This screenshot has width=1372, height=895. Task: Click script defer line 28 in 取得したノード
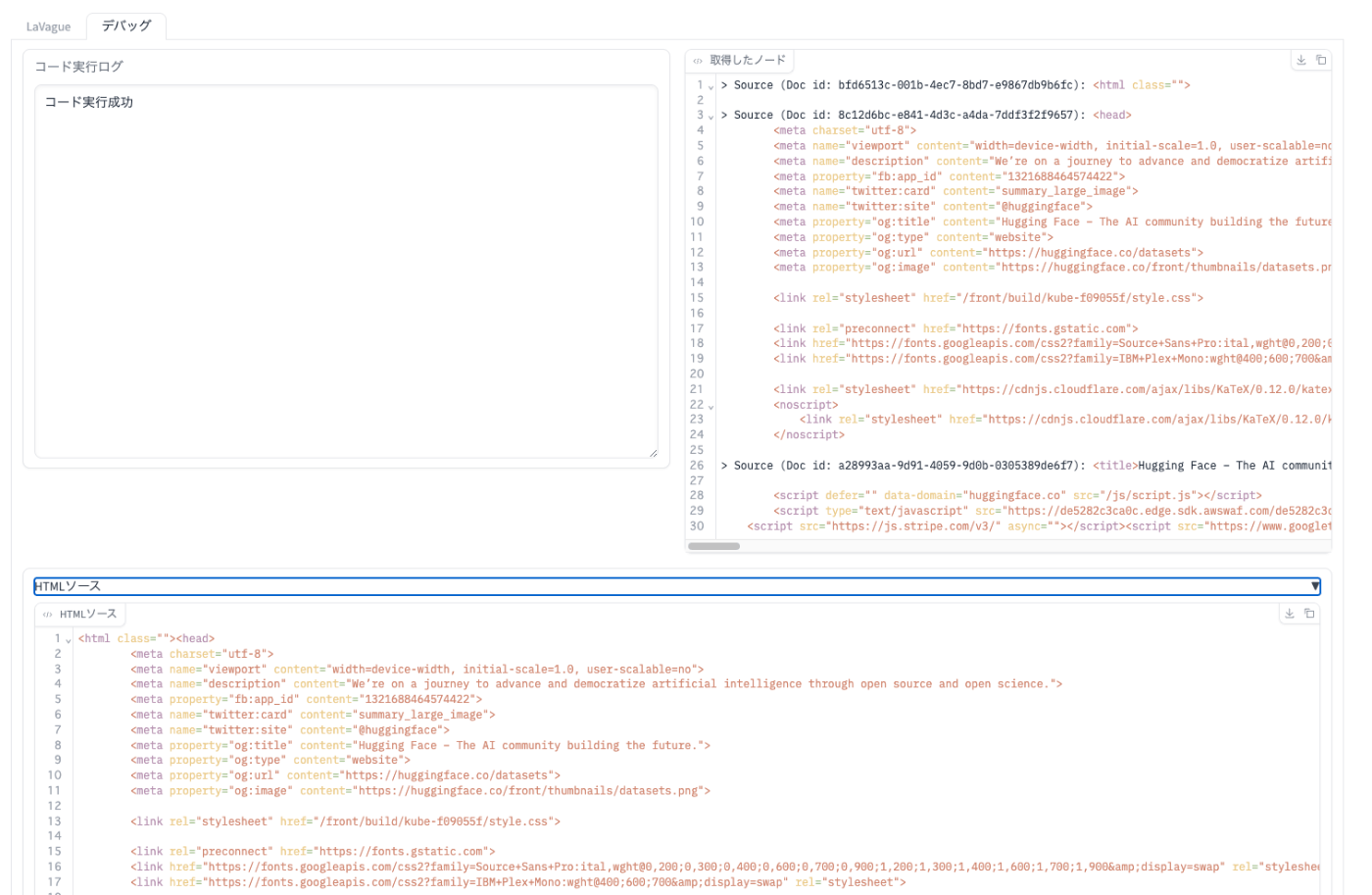click(1017, 496)
